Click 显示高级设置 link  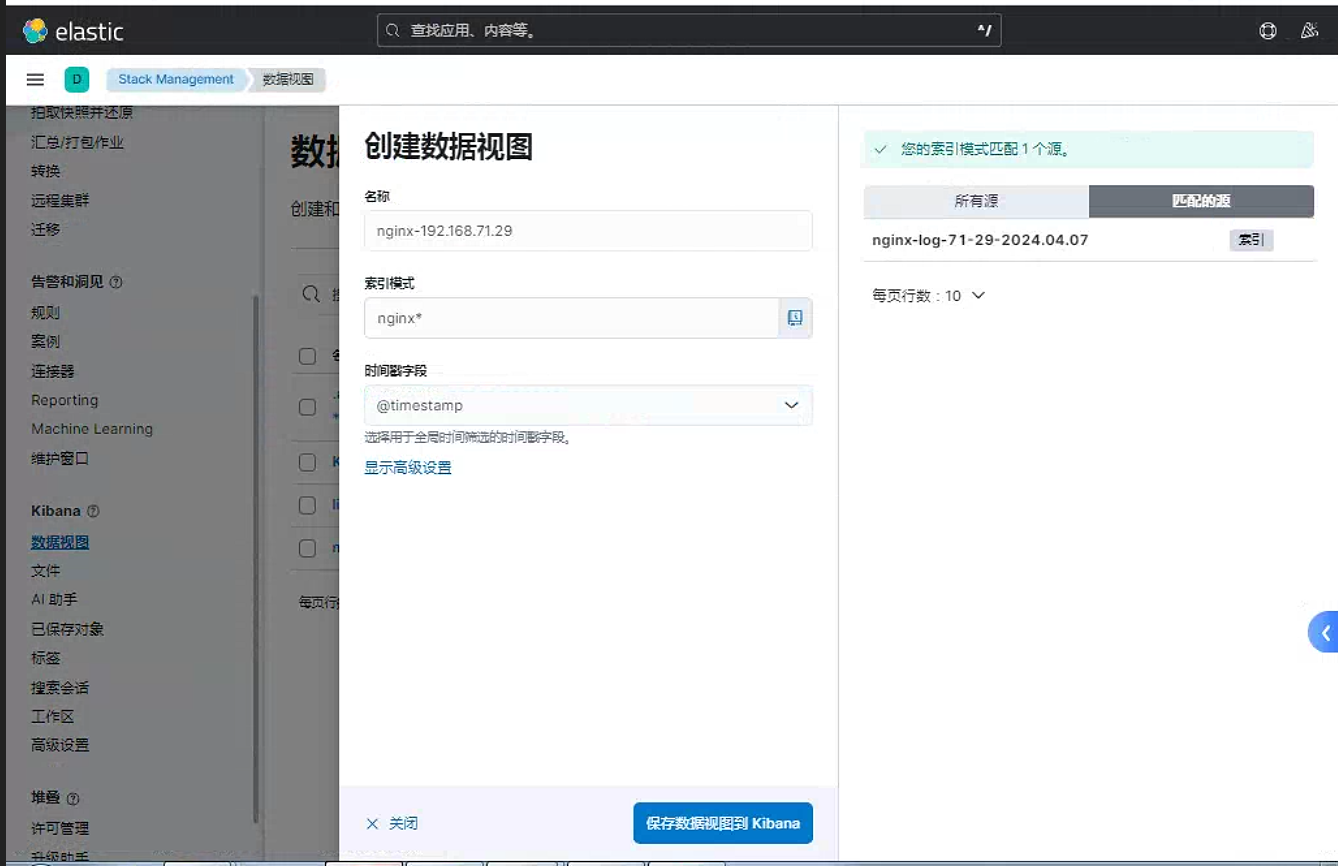[408, 468]
